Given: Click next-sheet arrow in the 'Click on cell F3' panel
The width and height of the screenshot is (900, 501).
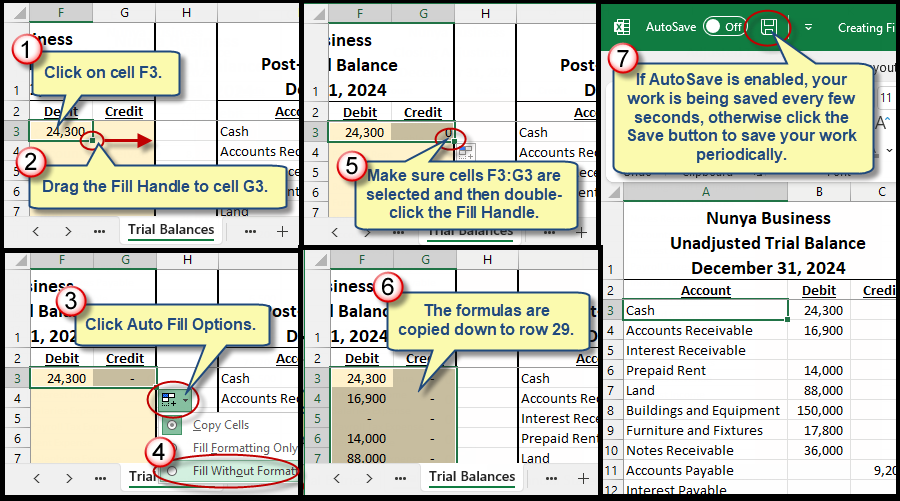Looking at the screenshot, I should 68,231.
